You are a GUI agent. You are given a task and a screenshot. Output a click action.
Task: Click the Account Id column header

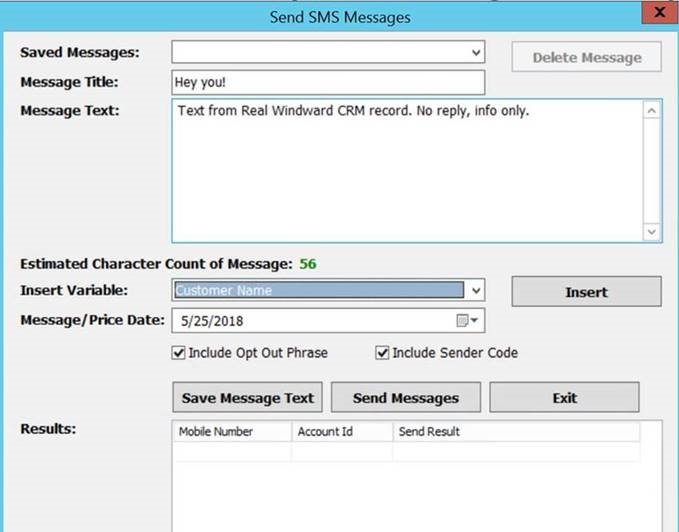[342, 432]
